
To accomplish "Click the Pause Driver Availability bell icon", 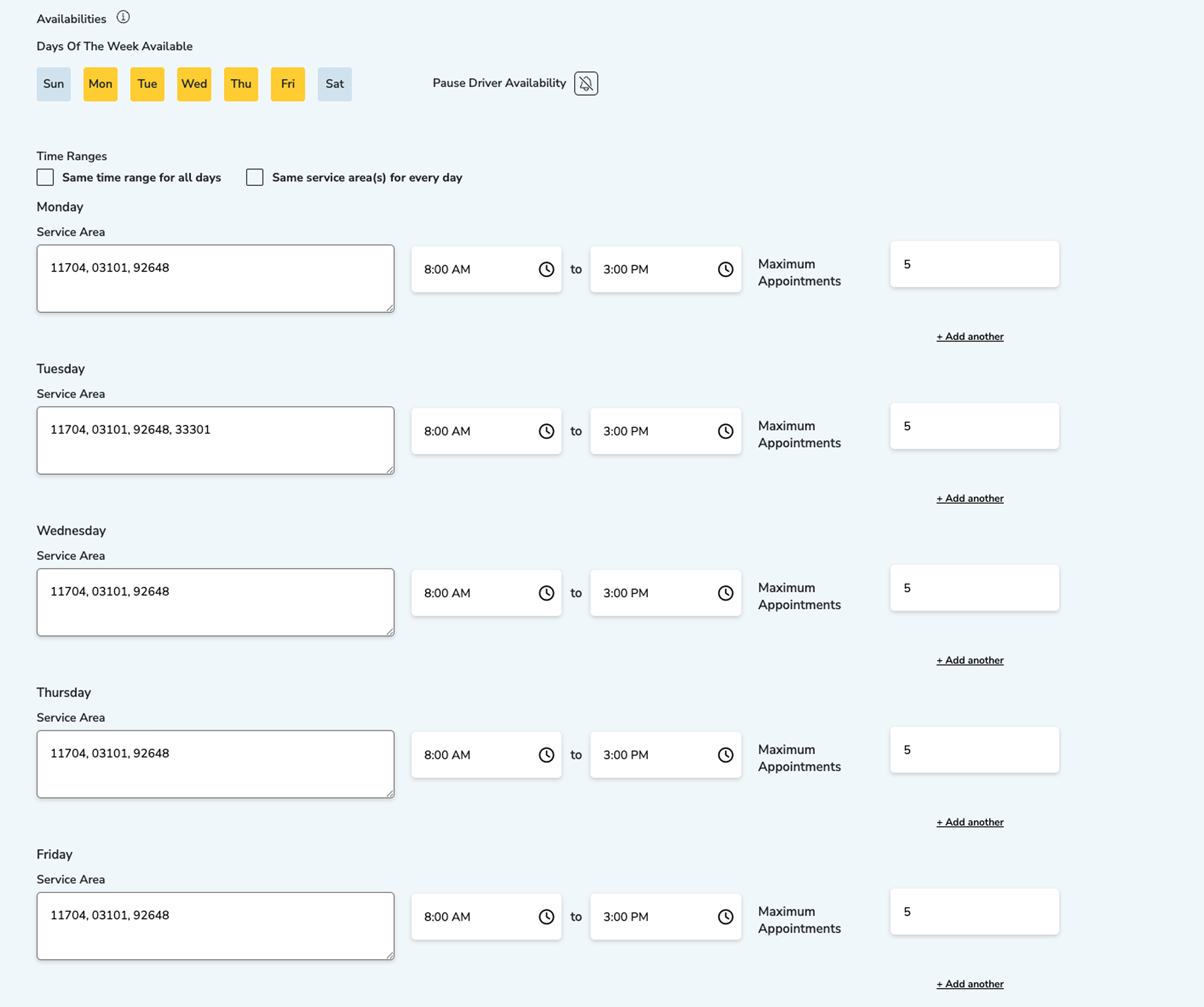I will pos(585,83).
